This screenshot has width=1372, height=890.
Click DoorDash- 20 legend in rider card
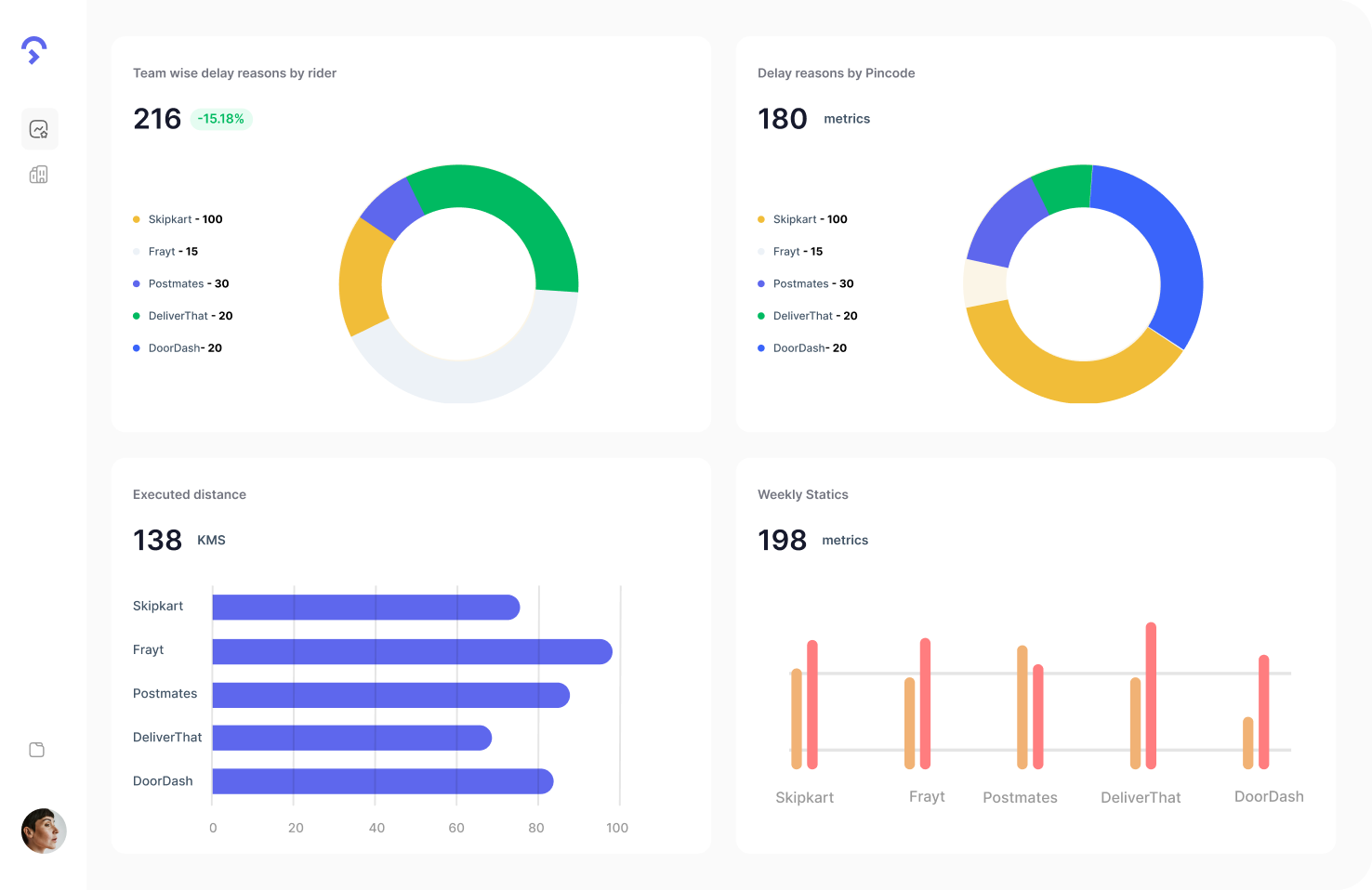(185, 348)
